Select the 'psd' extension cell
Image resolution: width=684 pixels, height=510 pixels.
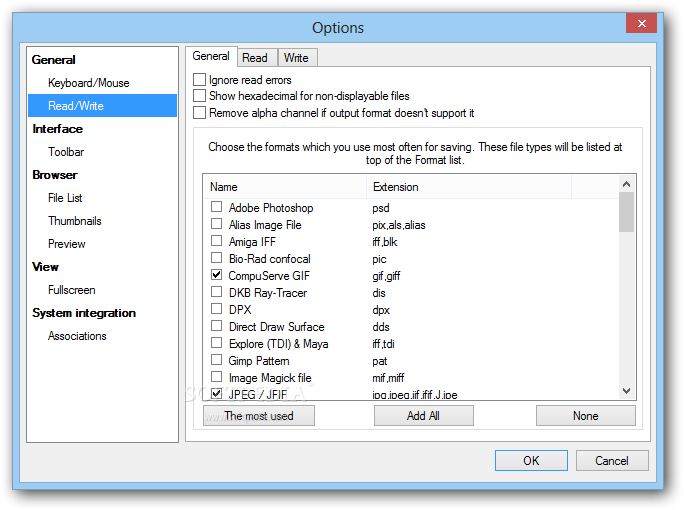click(x=381, y=208)
